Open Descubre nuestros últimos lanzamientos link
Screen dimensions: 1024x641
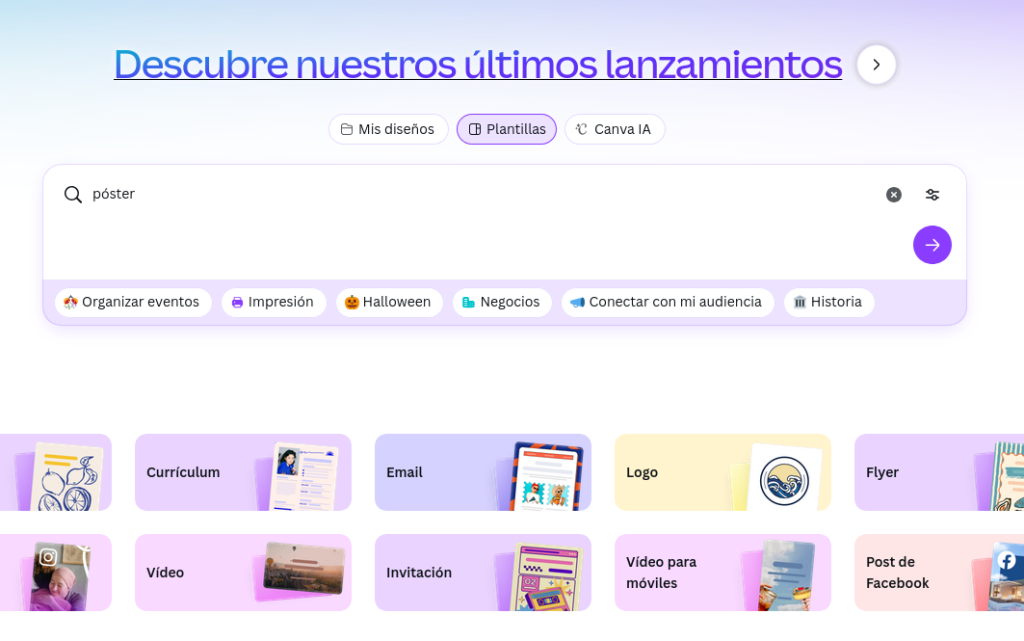pos(478,65)
